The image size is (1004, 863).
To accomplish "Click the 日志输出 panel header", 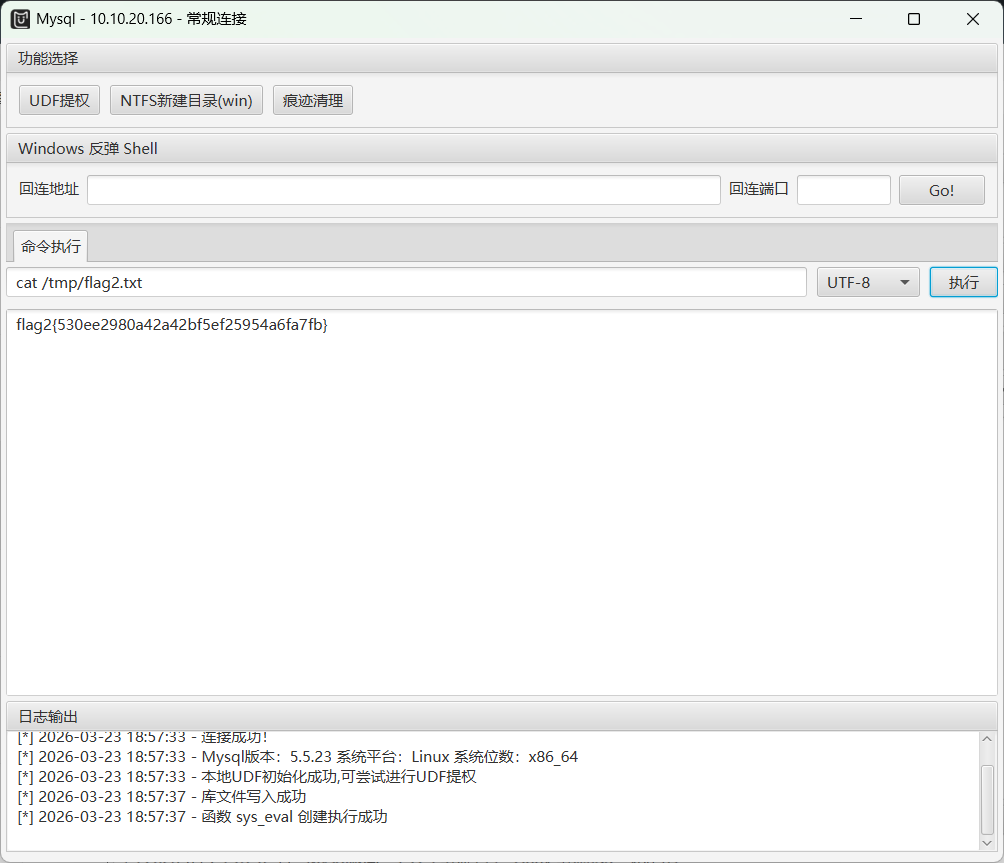I will (x=48, y=716).
